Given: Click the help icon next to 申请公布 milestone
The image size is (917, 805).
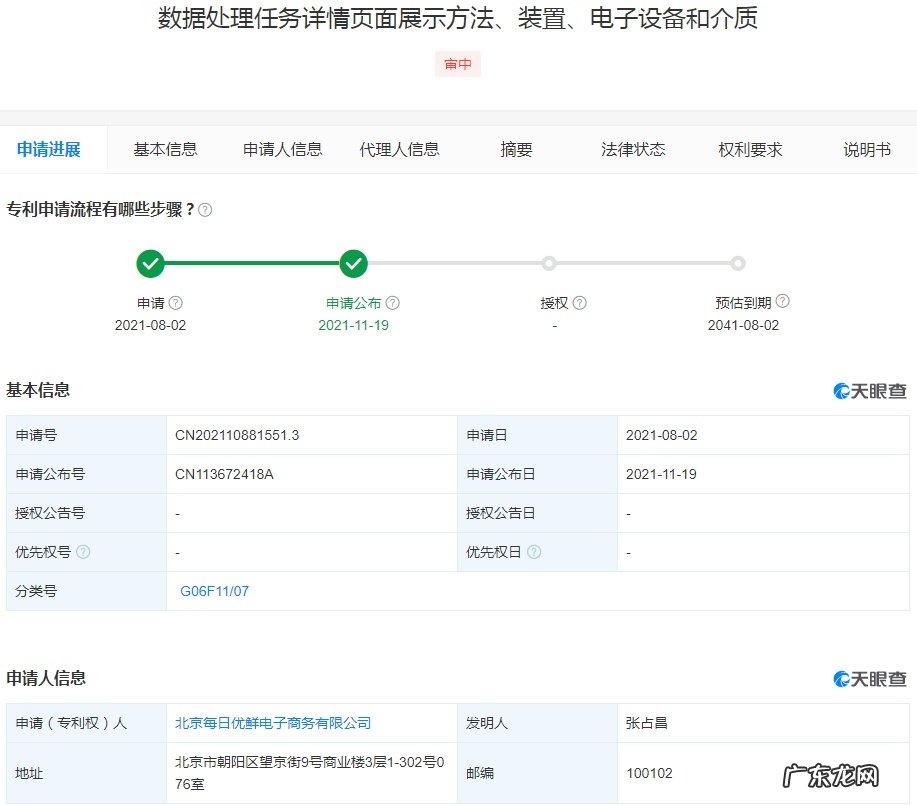Looking at the screenshot, I should tap(393, 302).
